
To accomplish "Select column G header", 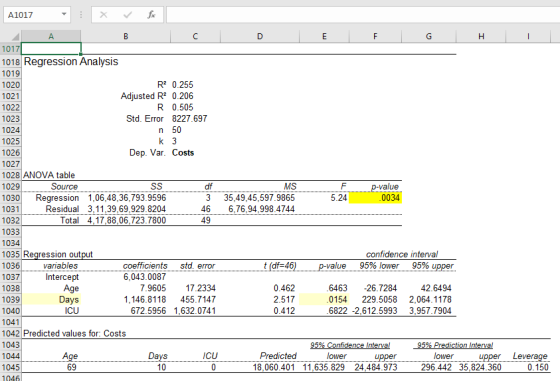I will pos(429,36).
